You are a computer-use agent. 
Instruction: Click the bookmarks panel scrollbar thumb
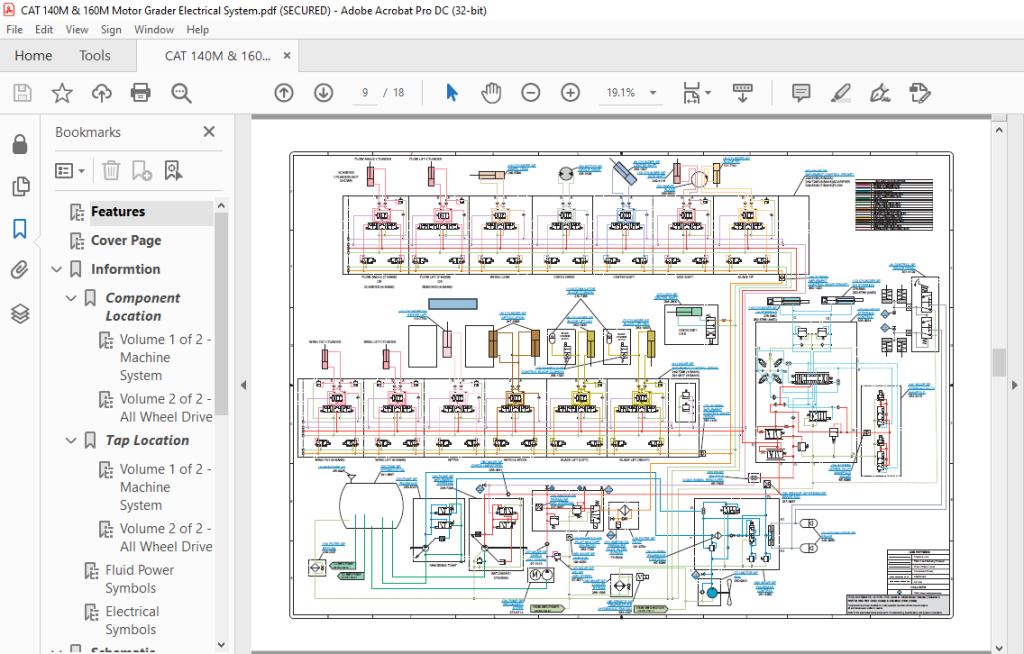221,314
